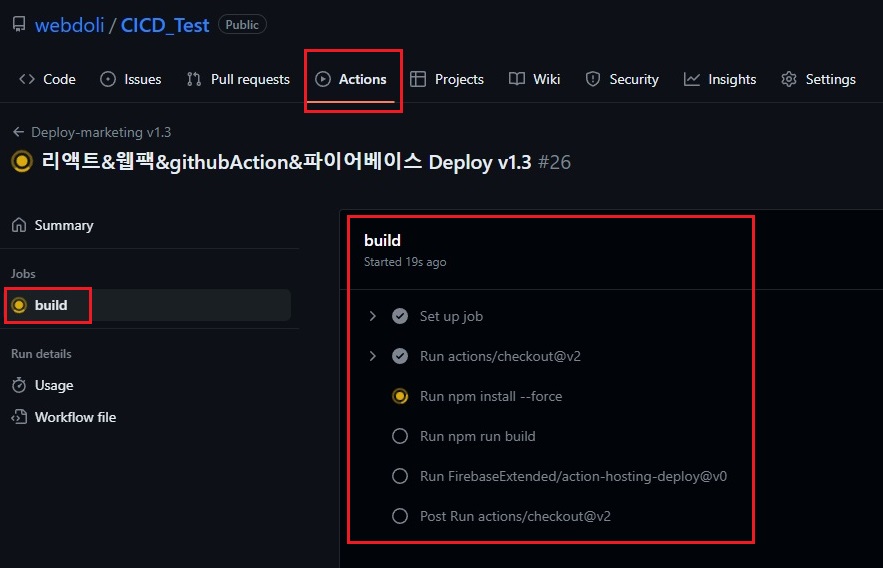Click the Actions play icon
The height and width of the screenshot is (568, 883).
[x=323, y=79]
